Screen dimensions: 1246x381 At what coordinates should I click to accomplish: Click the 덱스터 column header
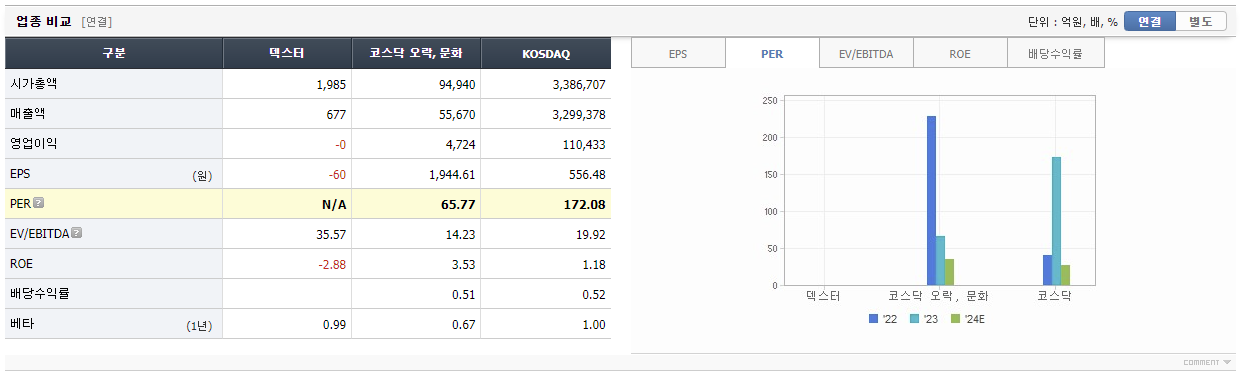pos(287,54)
